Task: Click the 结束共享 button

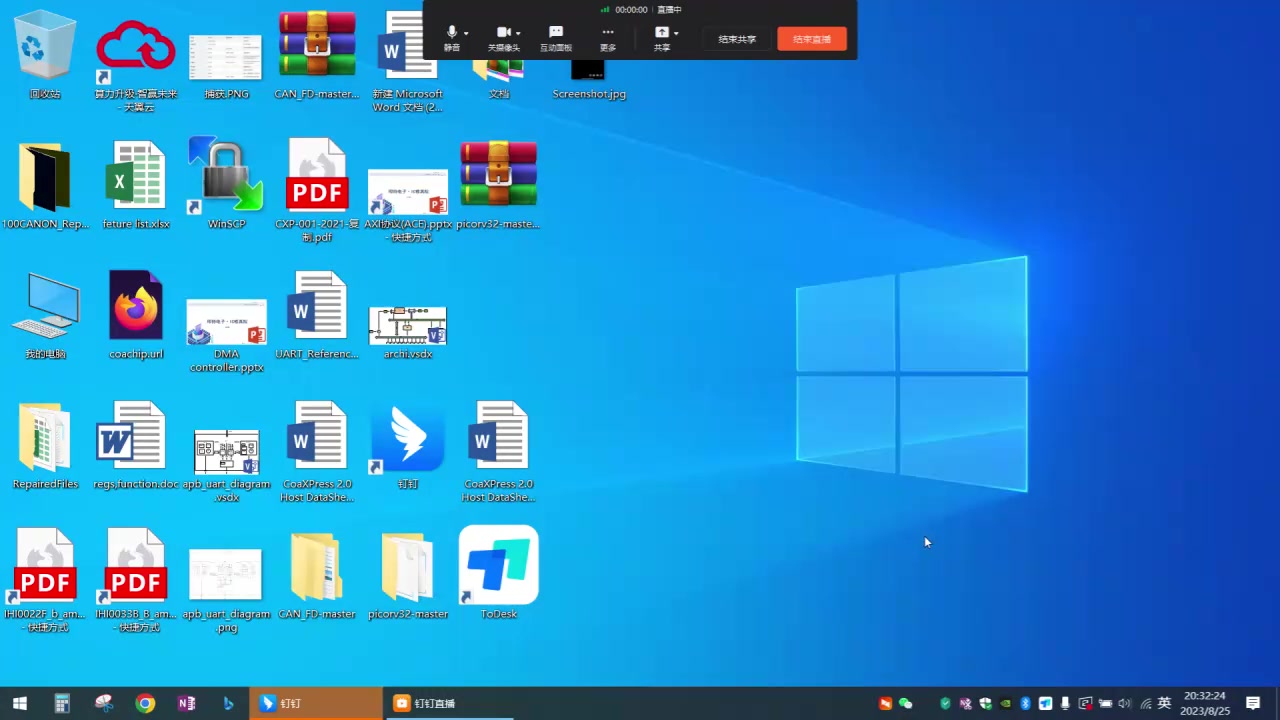Action: 737,39
